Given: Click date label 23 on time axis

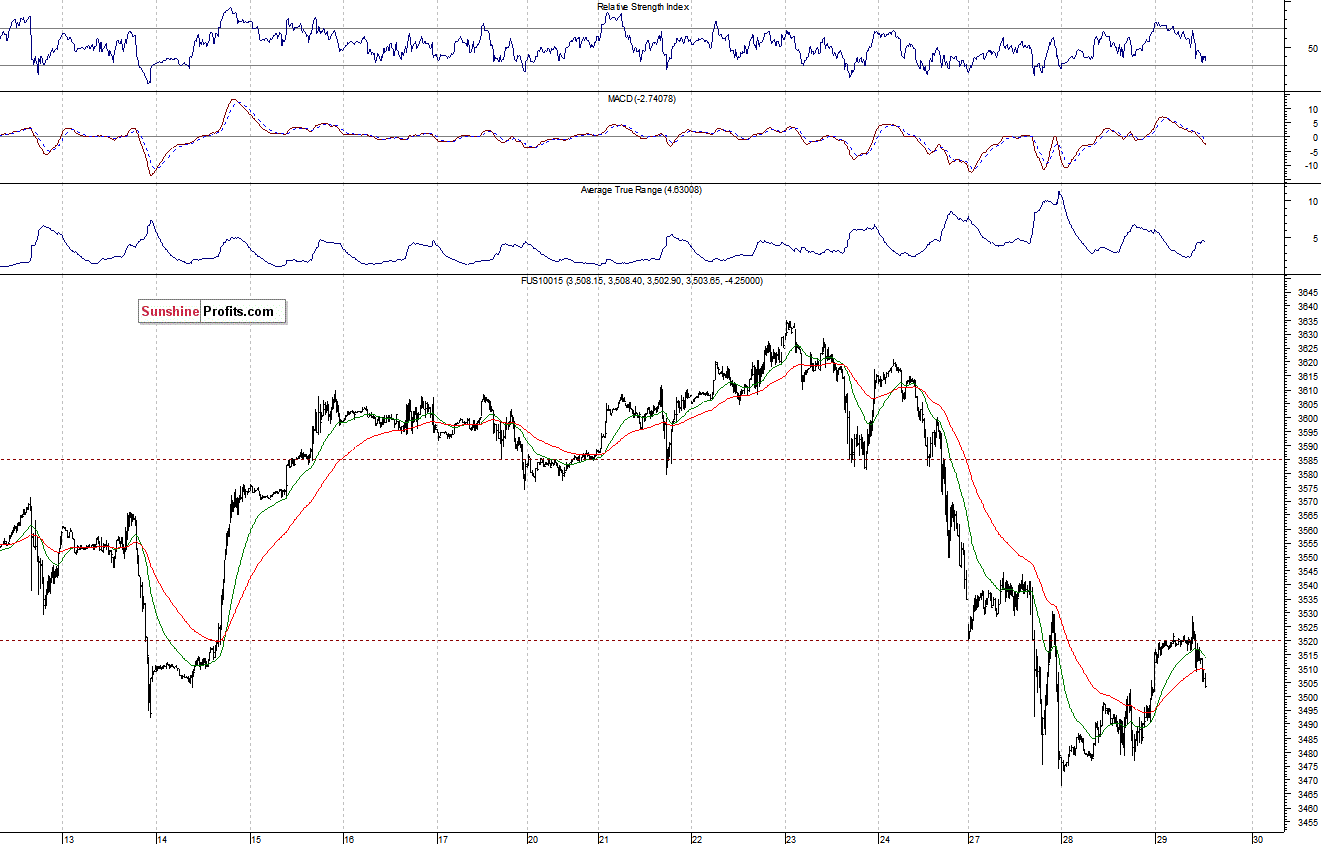Looking at the screenshot, I should click(x=791, y=838).
